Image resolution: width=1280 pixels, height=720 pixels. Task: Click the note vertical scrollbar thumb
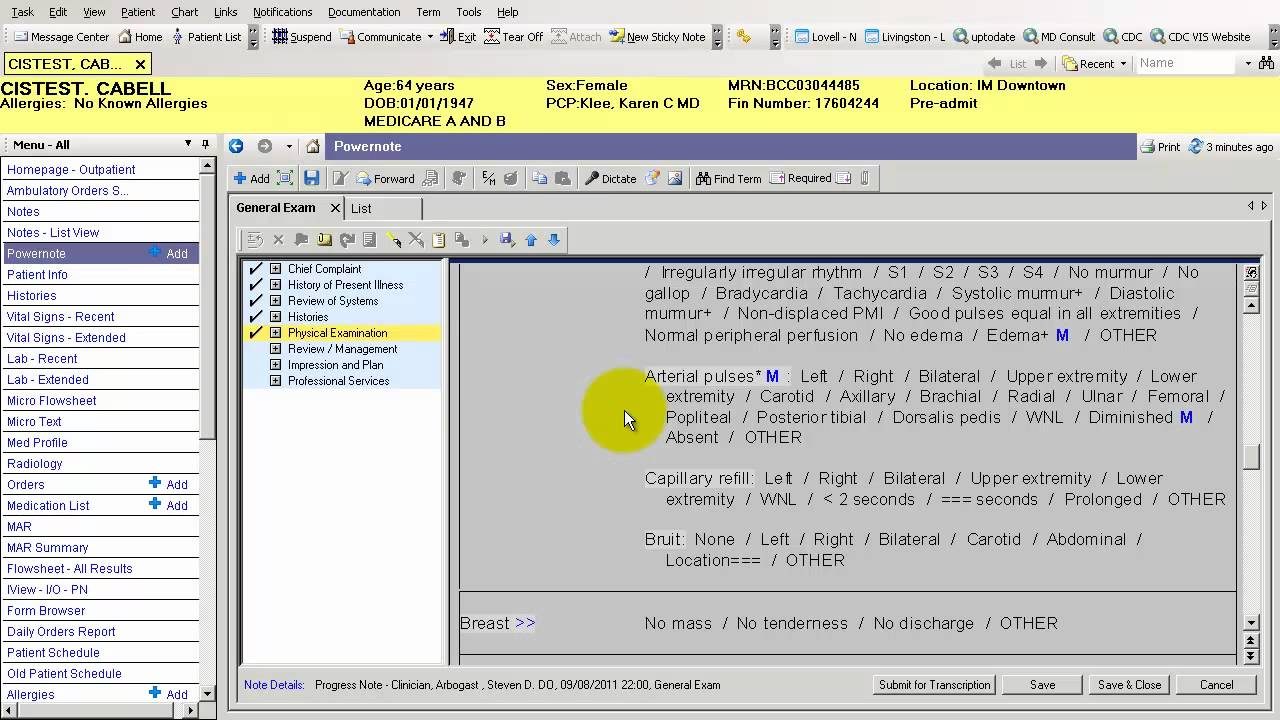pyautogui.click(x=1251, y=457)
